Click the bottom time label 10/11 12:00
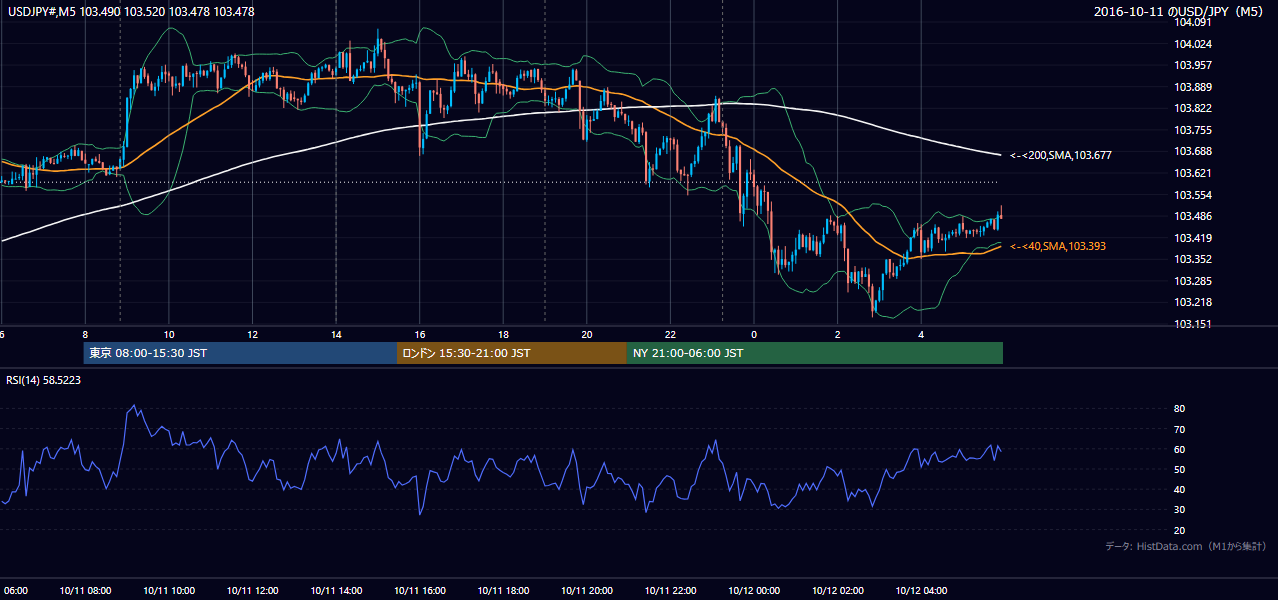Viewport: 1278px width, 600px height. [x=252, y=591]
